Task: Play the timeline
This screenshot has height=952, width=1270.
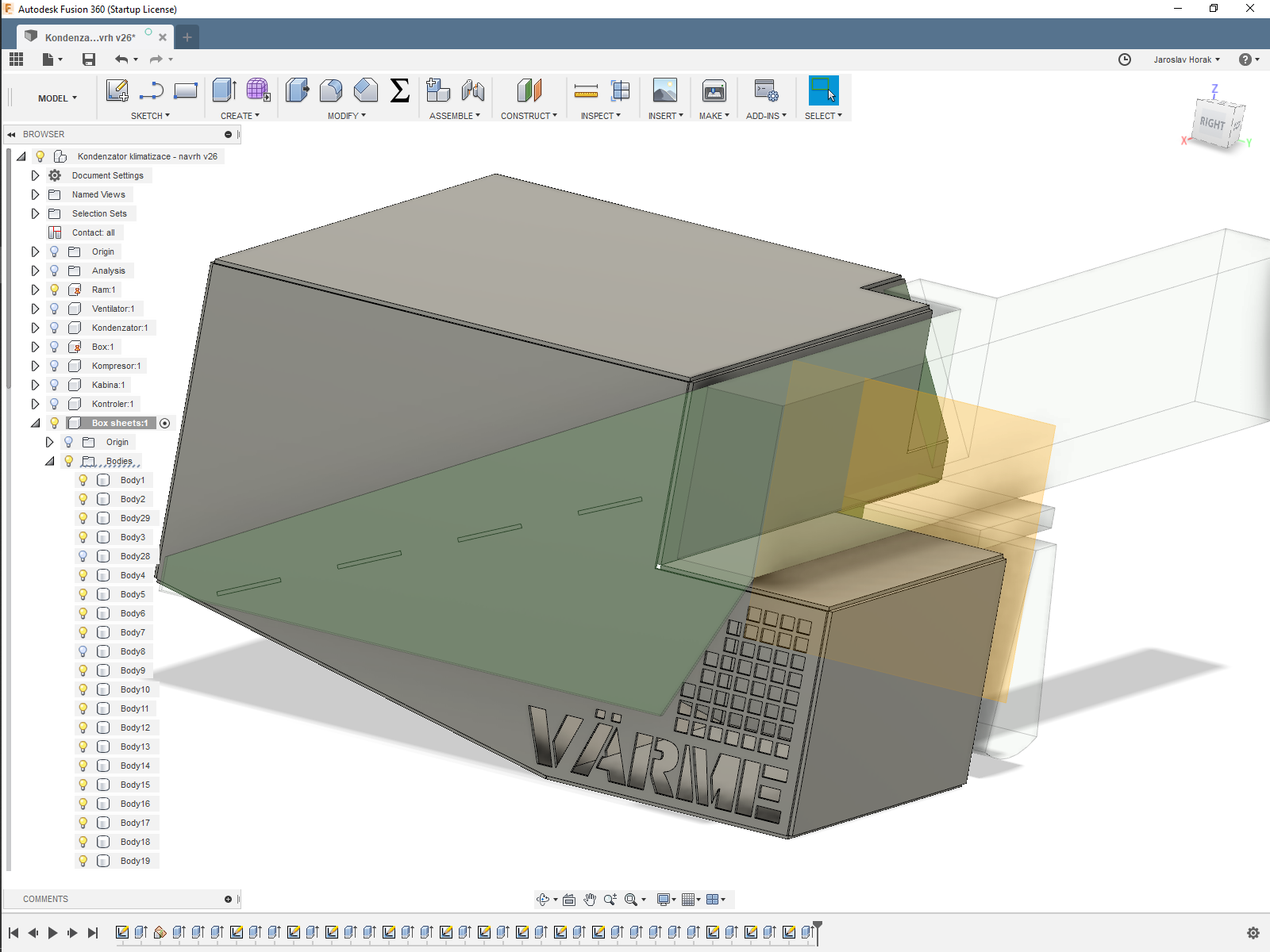Action: coord(52,933)
